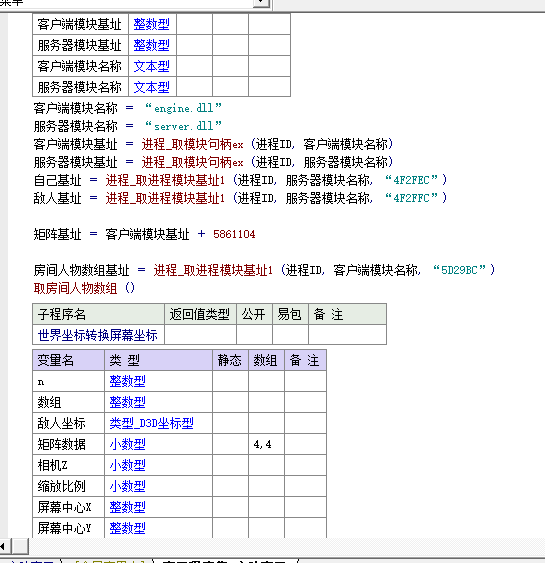
Task: Click the "4F2FEC" offset string
Action: pyautogui.click(x=411, y=180)
